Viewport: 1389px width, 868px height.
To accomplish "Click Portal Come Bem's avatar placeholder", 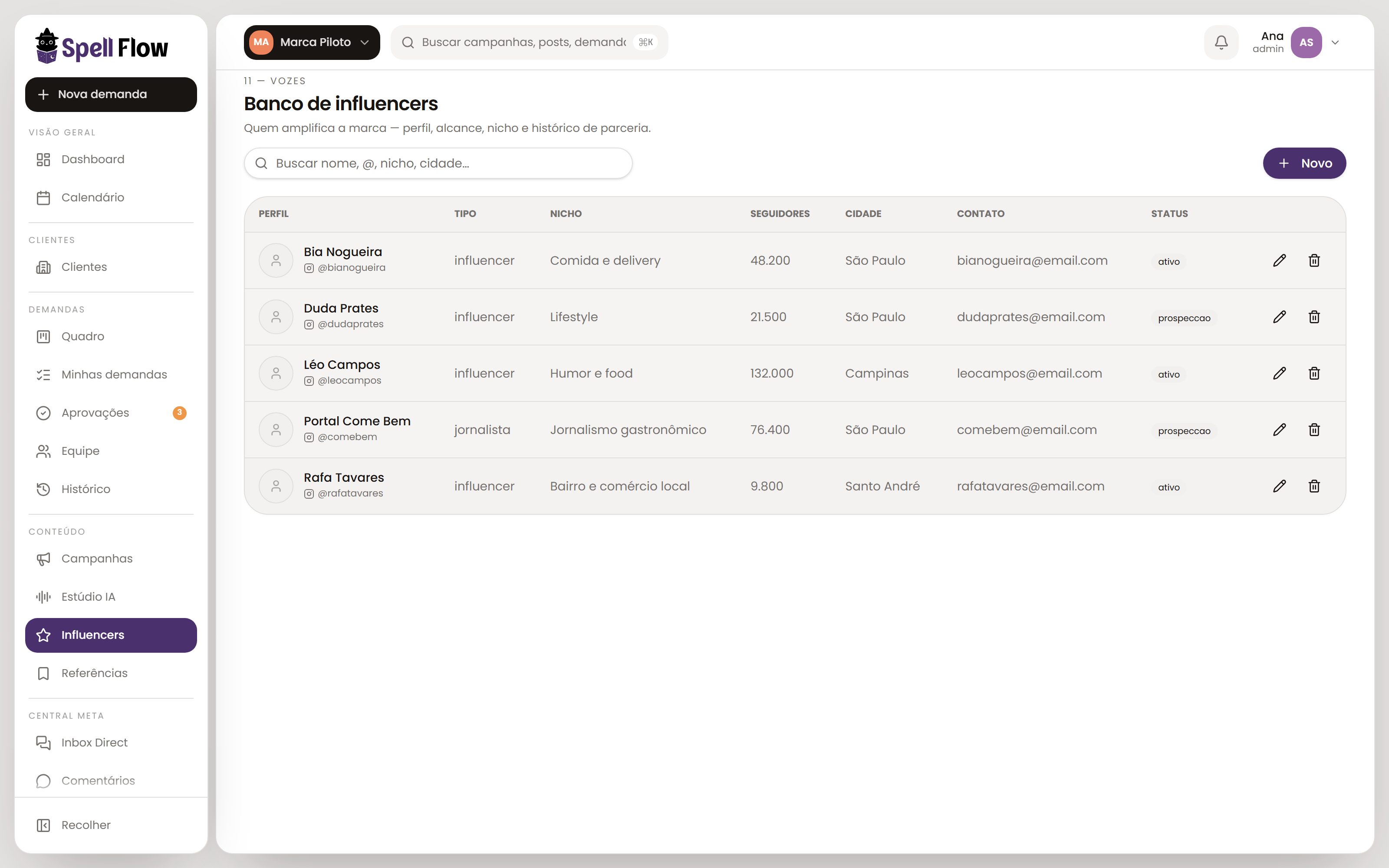I will tap(276, 429).
